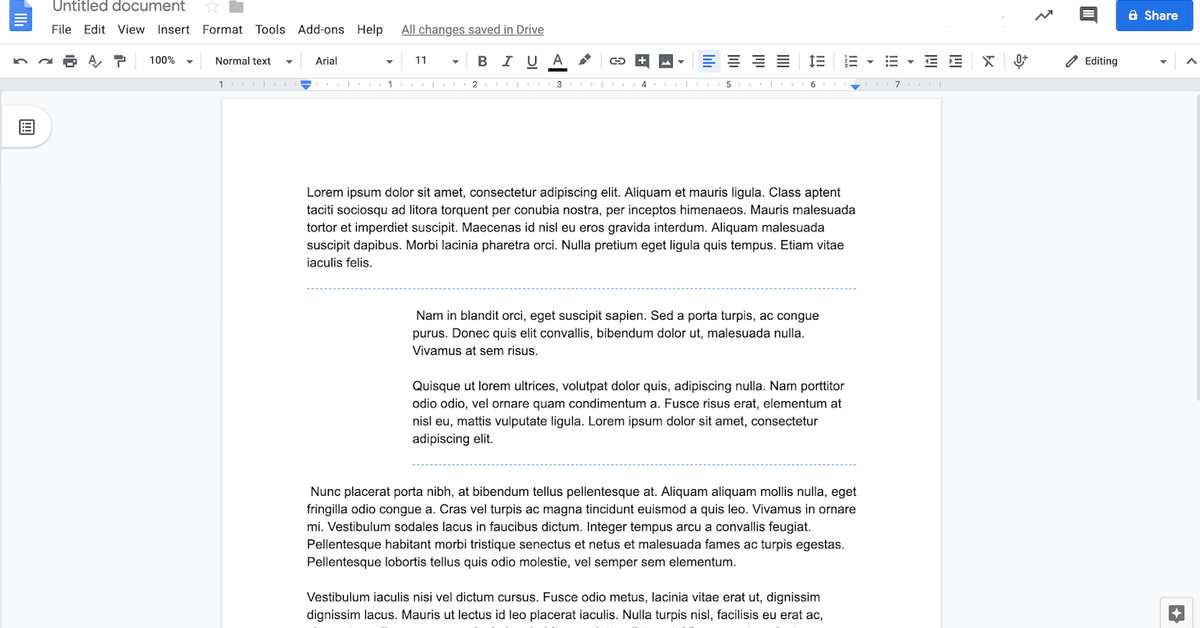Viewport: 1200px width, 628px height.
Task: Activate the paint format tool
Action: 120,61
